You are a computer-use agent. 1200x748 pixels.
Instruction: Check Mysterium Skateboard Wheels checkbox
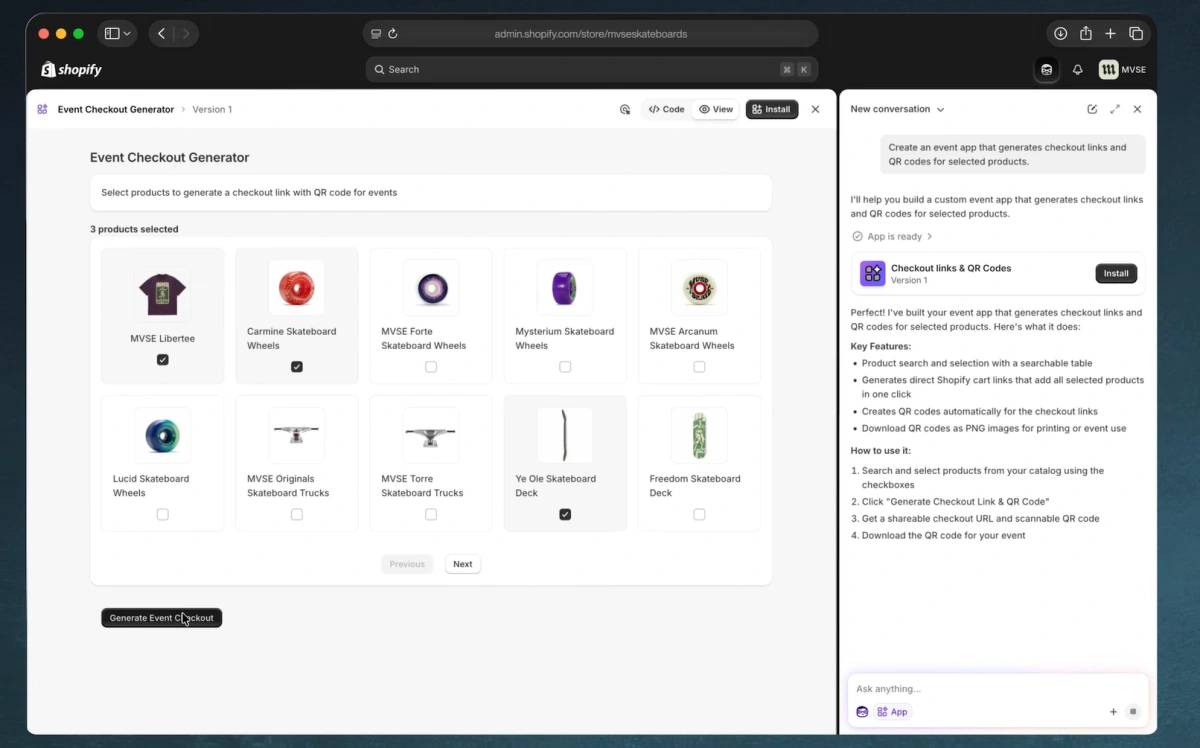tap(565, 367)
